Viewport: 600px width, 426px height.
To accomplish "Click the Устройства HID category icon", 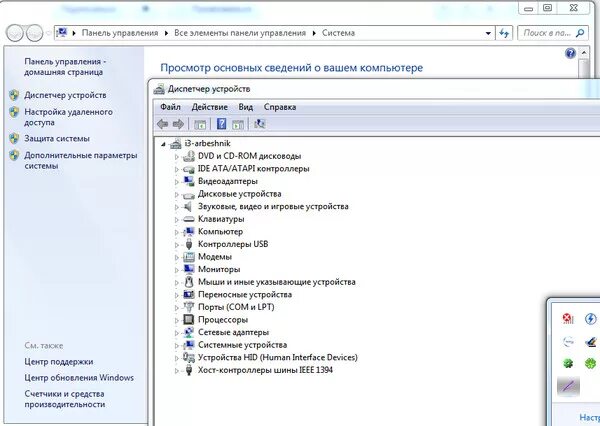I will tap(189, 357).
